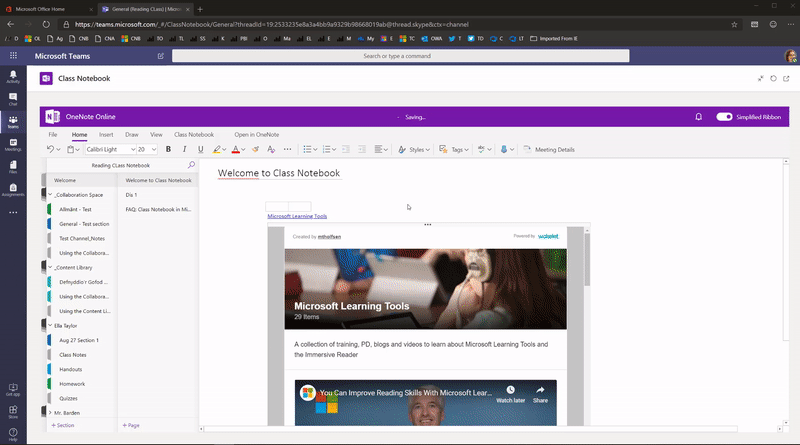This screenshot has width=800, height=445.
Task: Apply text highlight color
Action: tap(216, 149)
